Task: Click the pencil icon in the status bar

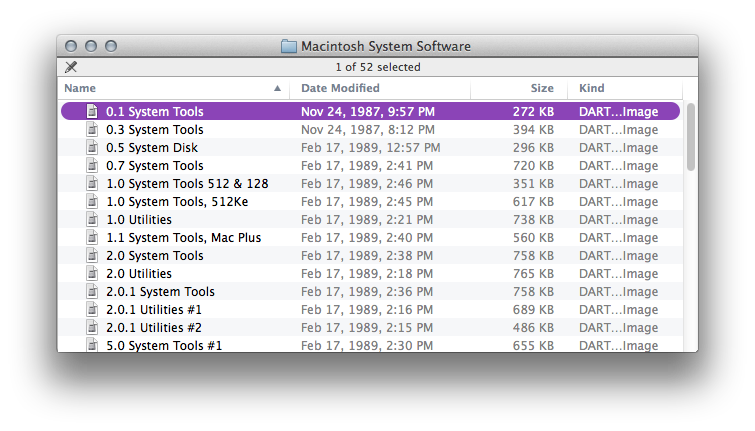Action: point(71,67)
